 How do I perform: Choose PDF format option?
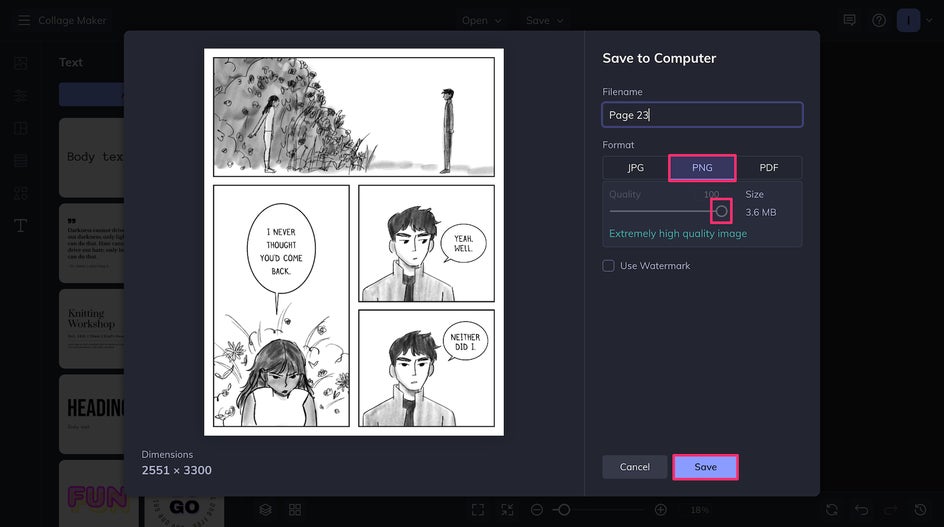[x=769, y=167]
